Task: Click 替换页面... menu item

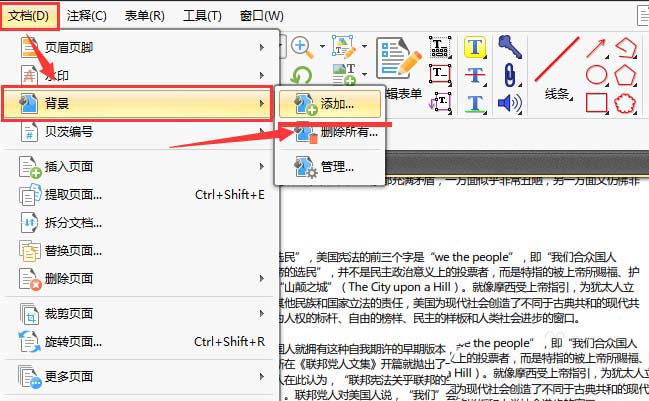Action: [141, 251]
